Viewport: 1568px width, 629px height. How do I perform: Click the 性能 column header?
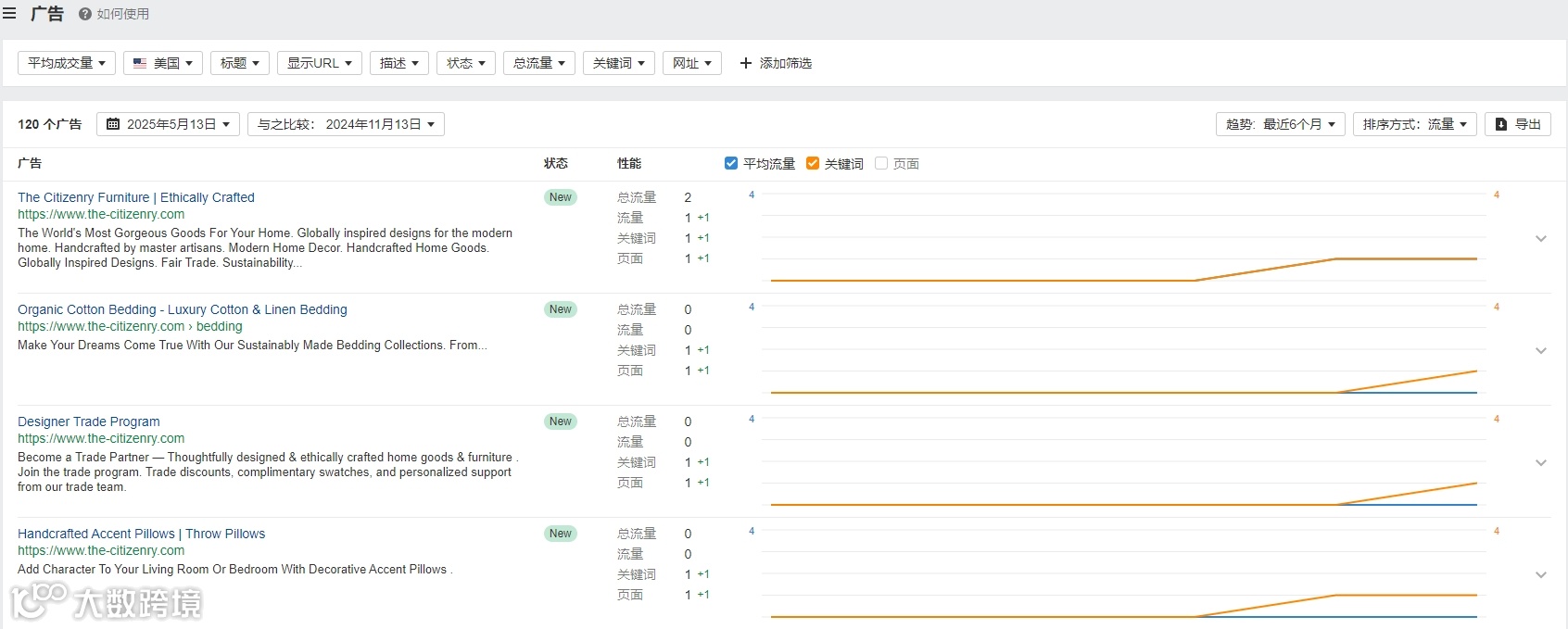click(629, 163)
